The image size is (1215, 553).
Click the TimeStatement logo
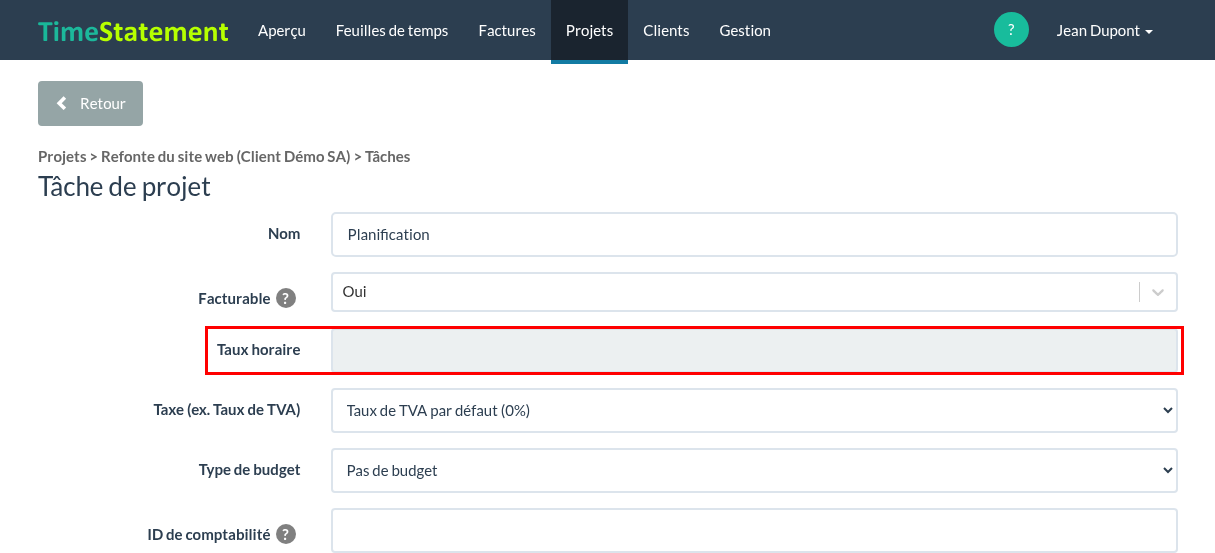pos(133,31)
